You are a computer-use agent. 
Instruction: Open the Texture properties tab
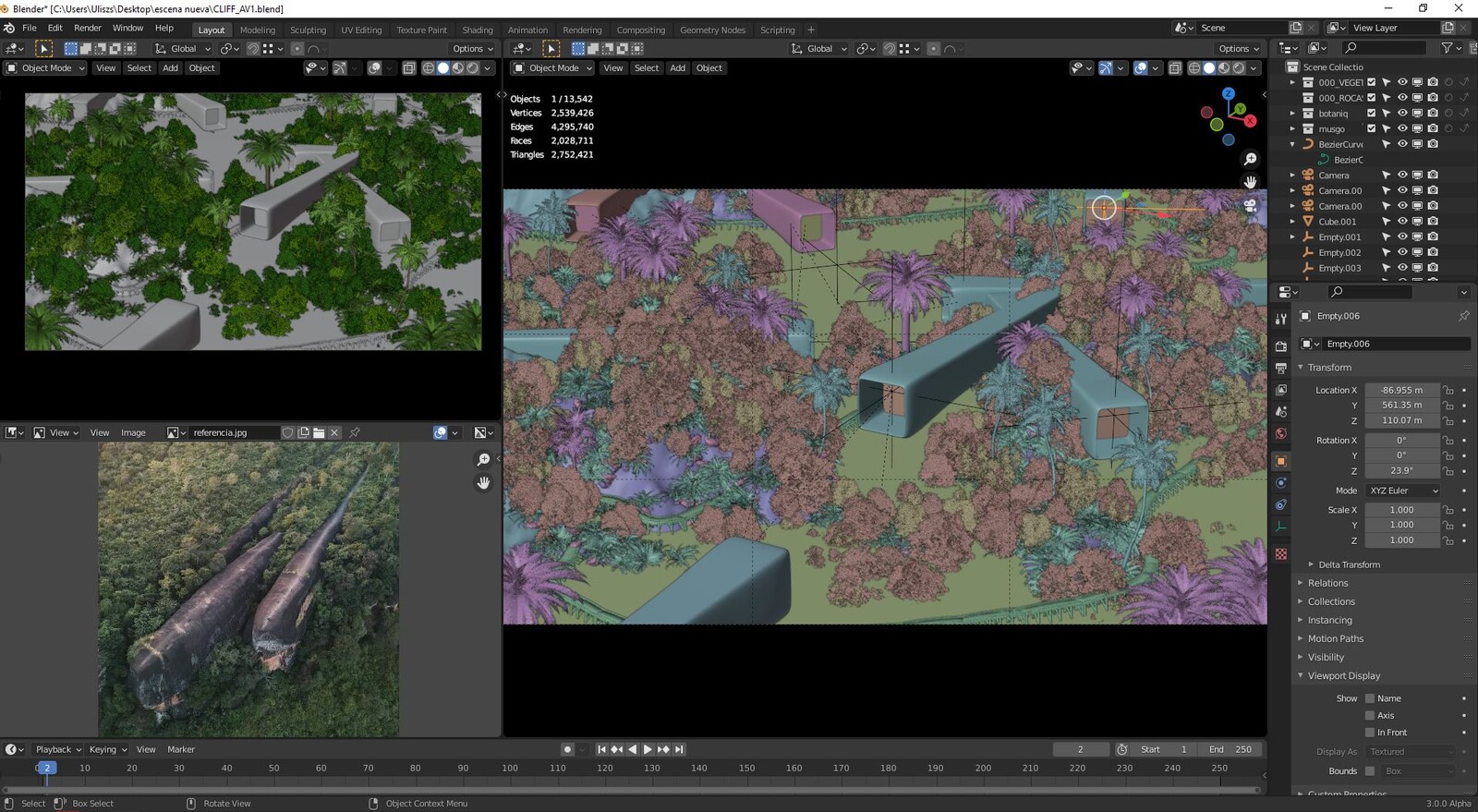tap(1280, 554)
